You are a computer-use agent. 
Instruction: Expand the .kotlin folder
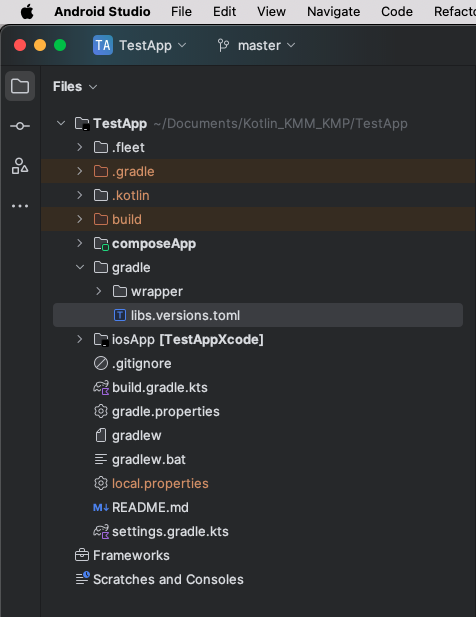[x=79, y=195]
